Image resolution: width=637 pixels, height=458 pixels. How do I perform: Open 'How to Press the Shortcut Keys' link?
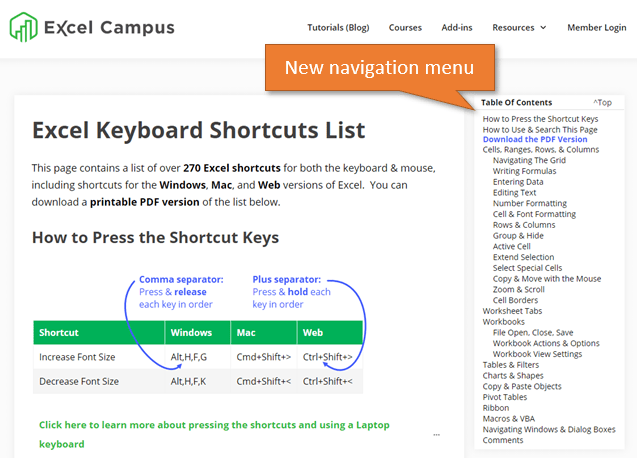pyautogui.click(x=540, y=119)
